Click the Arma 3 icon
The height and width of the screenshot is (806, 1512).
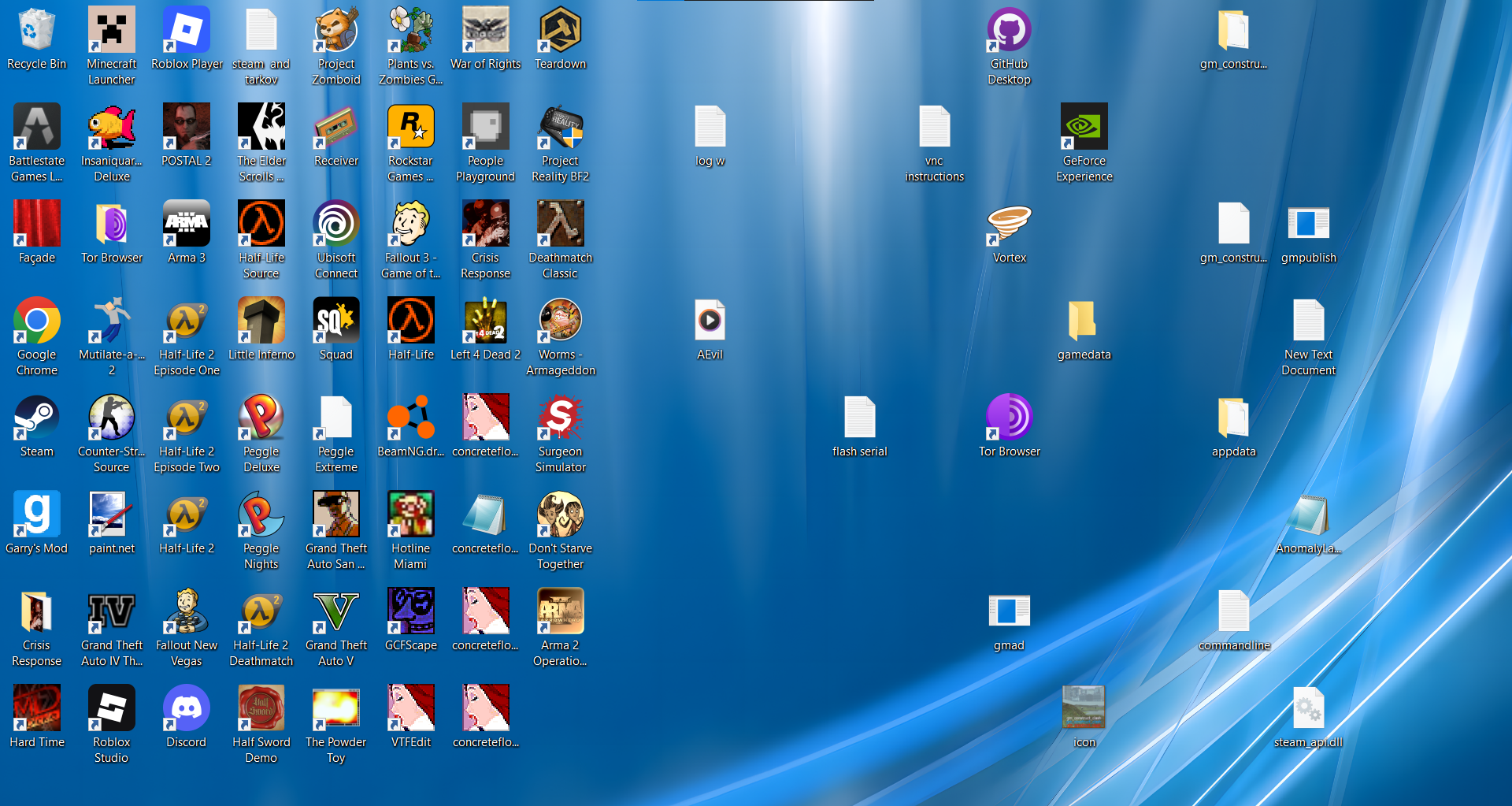click(186, 223)
